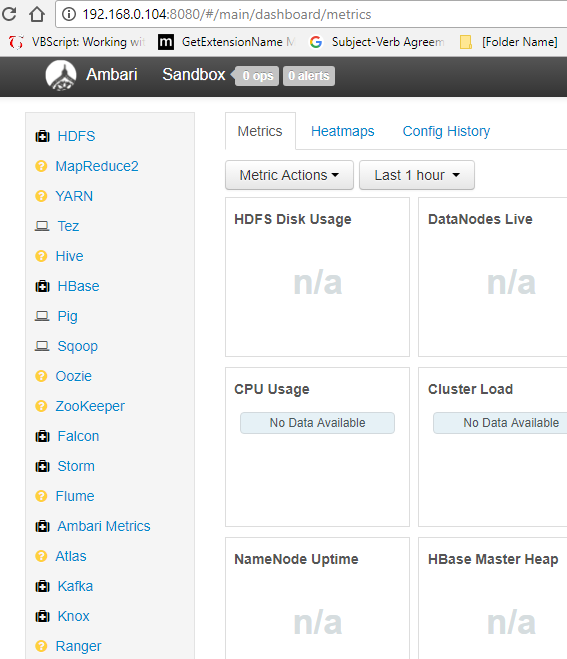Viewport: 567px width, 659px height.
Task: Open the Tez service link
Action: (x=68, y=226)
